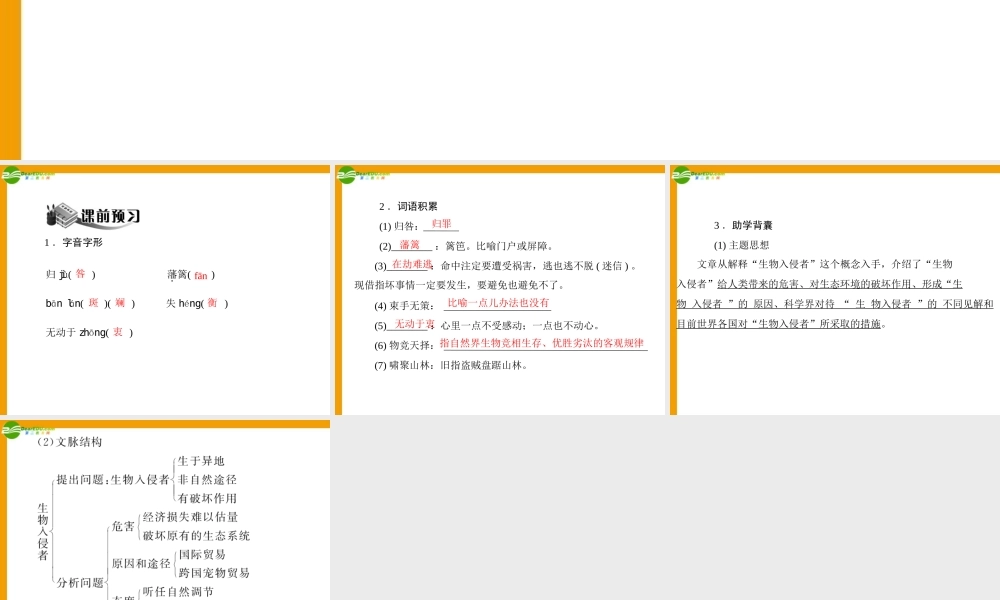Viewport: 1000px width, 600px height.
Task: Click the '生于异地' leaf item
Action: tap(201, 461)
